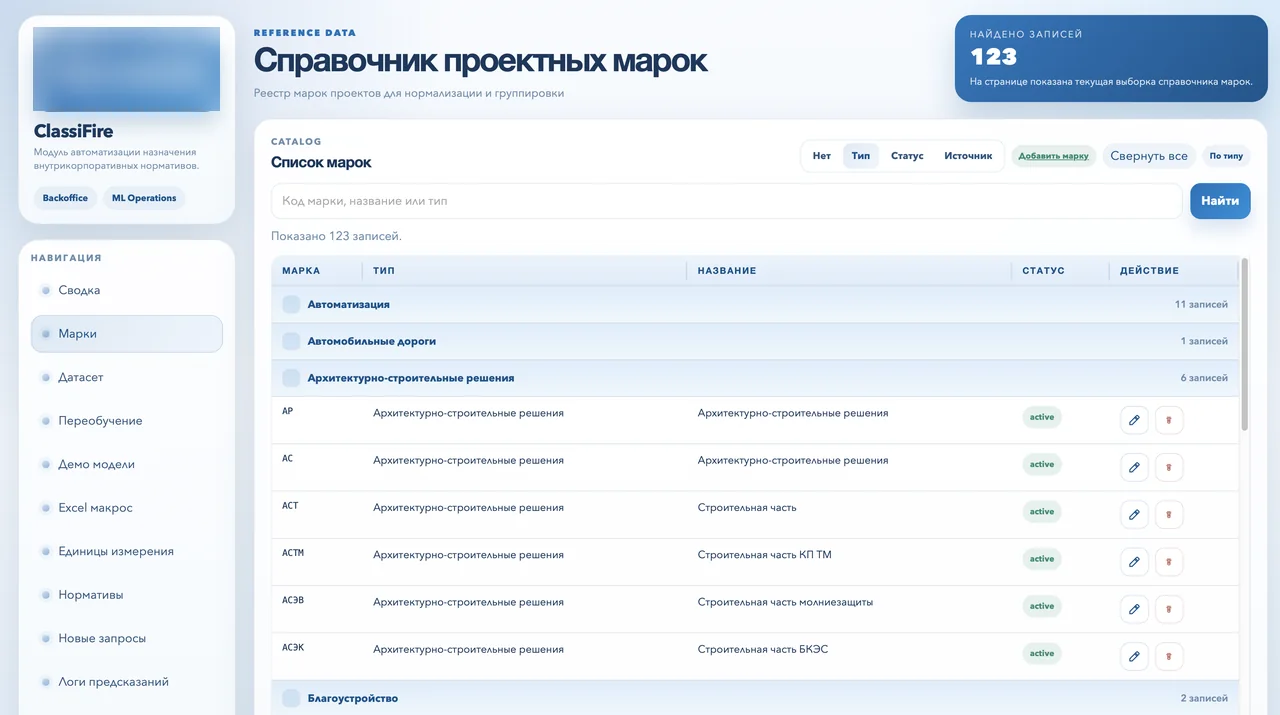Group the list by Источник
Image resolution: width=1280 pixels, height=715 pixels.
coord(968,156)
